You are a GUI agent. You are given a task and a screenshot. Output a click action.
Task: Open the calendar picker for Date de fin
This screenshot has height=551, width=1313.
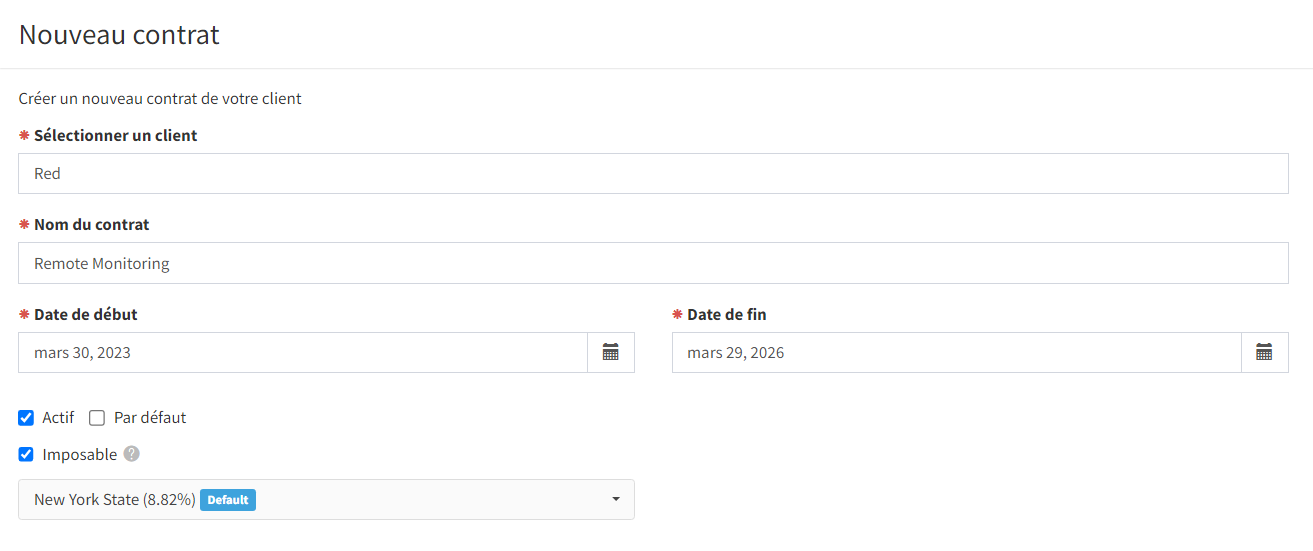tap(1264, 352)
